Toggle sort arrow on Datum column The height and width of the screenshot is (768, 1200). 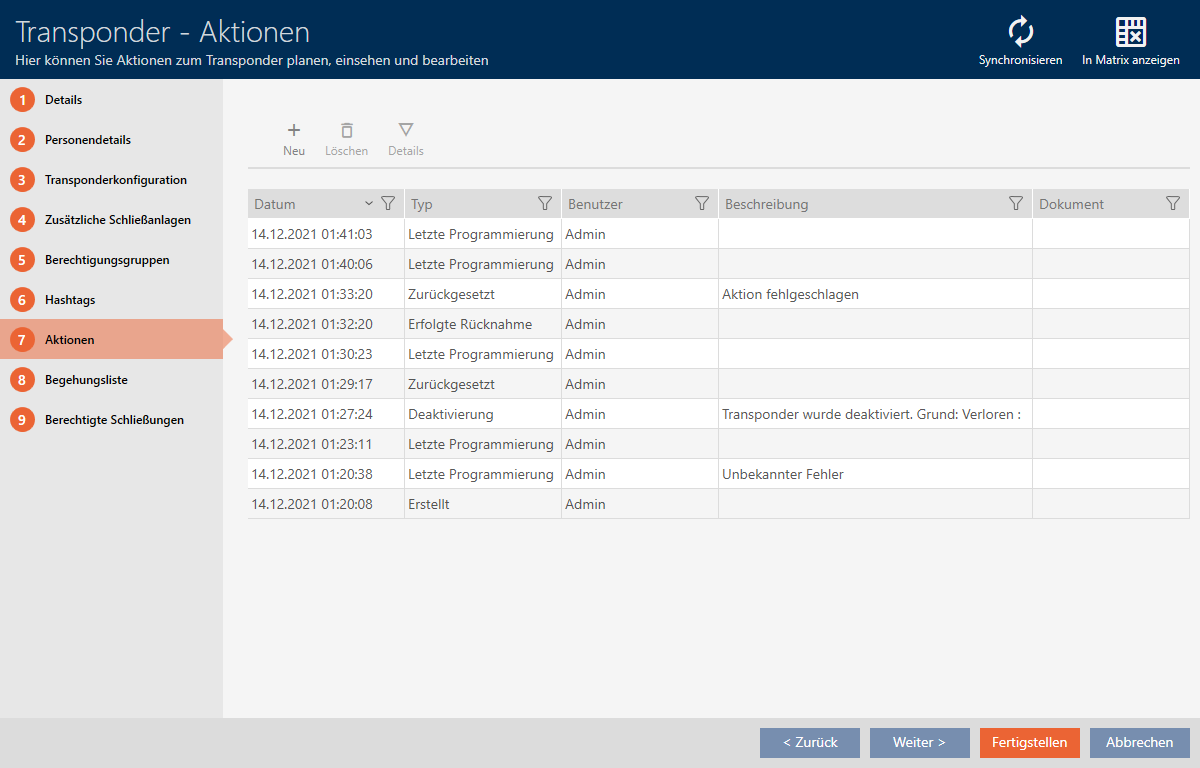(369, 203)
